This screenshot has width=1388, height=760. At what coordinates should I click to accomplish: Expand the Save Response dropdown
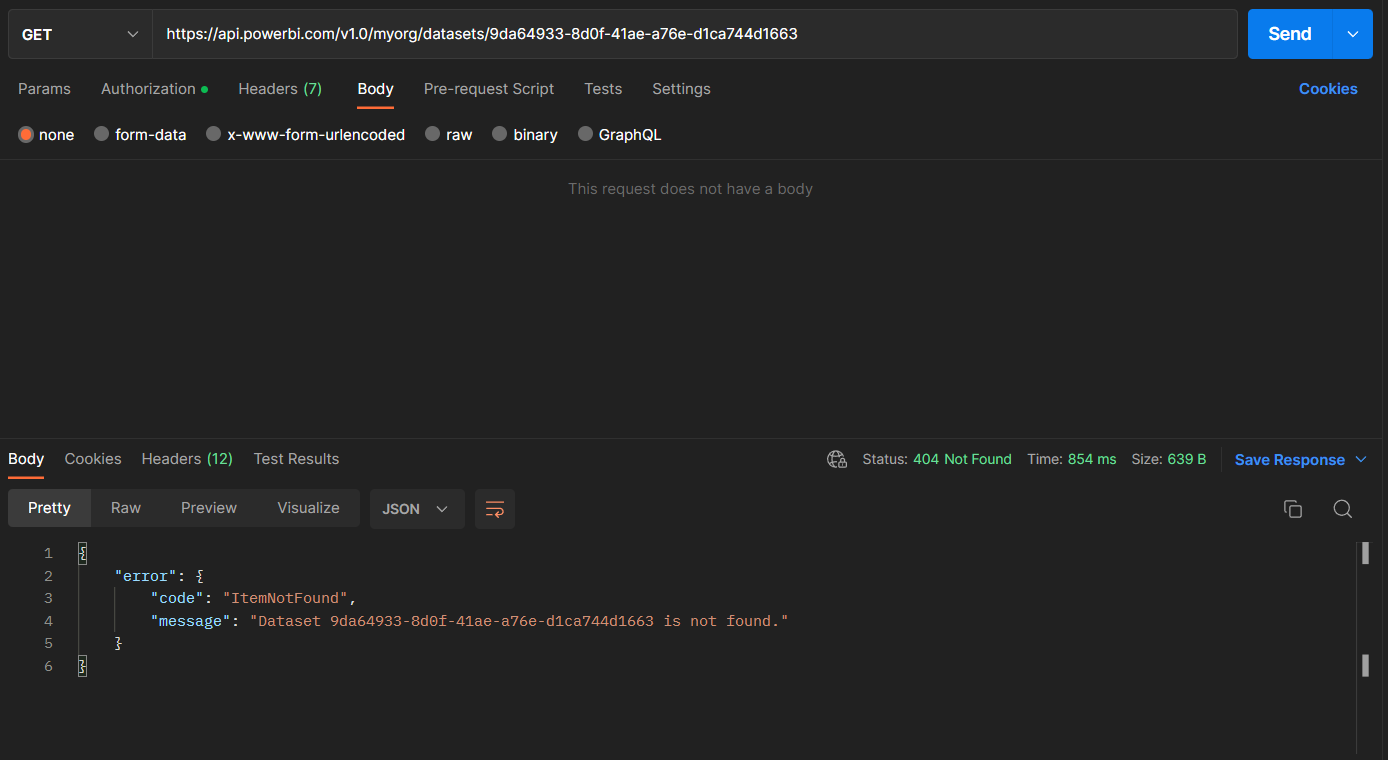pos(1361,459)
